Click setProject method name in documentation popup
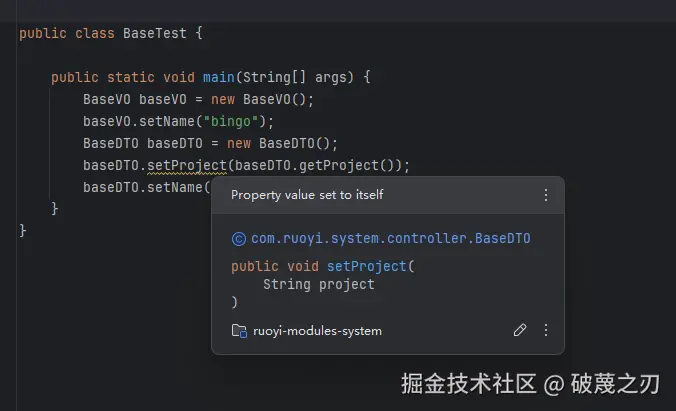The width and height of the screenshot is (676, 411). click(367, 266)
